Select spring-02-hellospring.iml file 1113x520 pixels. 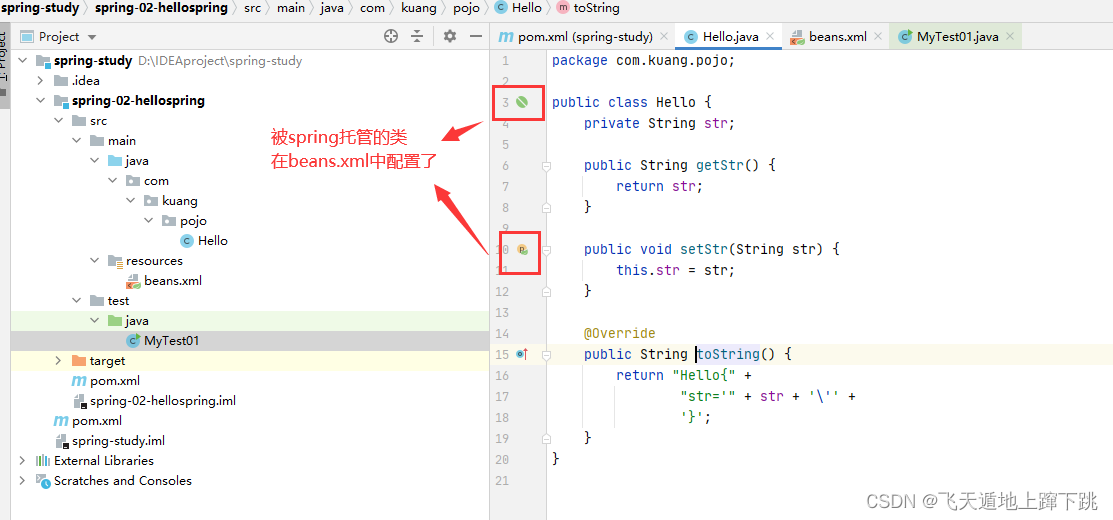154,401
